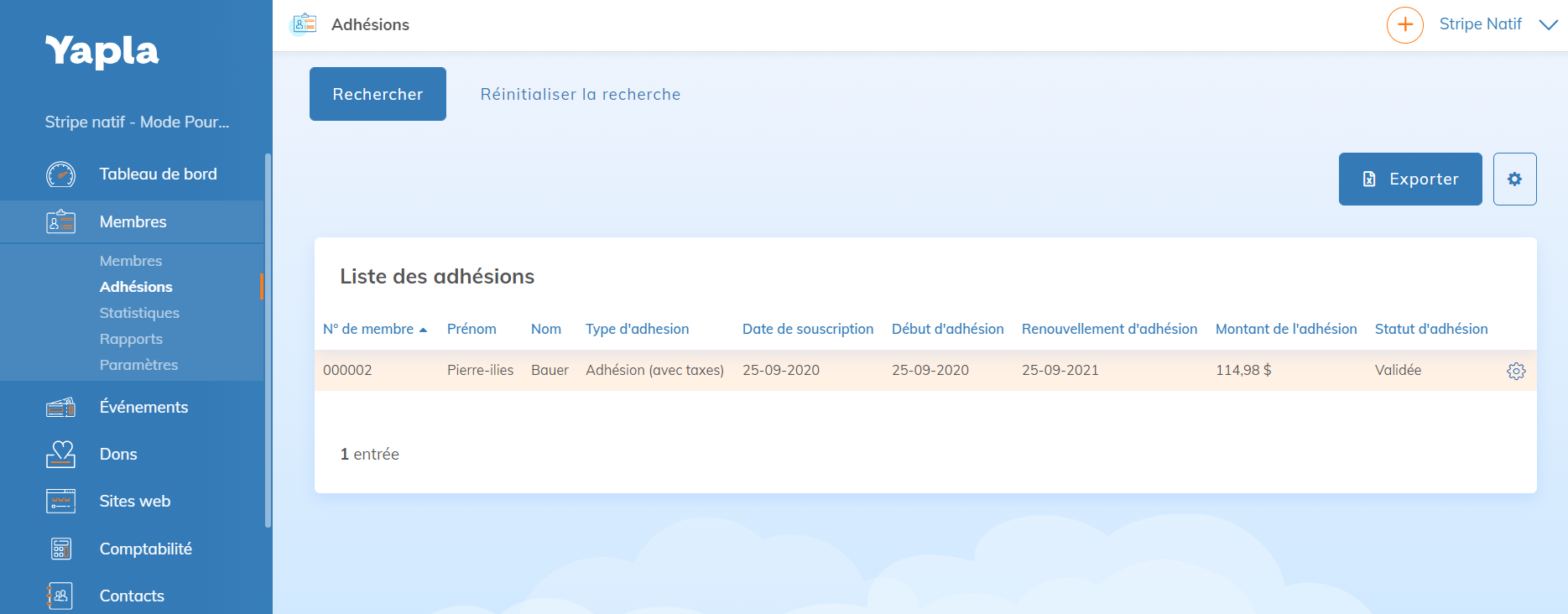Image resolution: width=1568 pixels, height=614 pixels.
Task: Open Sites web menu item
Action: (x=135, y=502)
